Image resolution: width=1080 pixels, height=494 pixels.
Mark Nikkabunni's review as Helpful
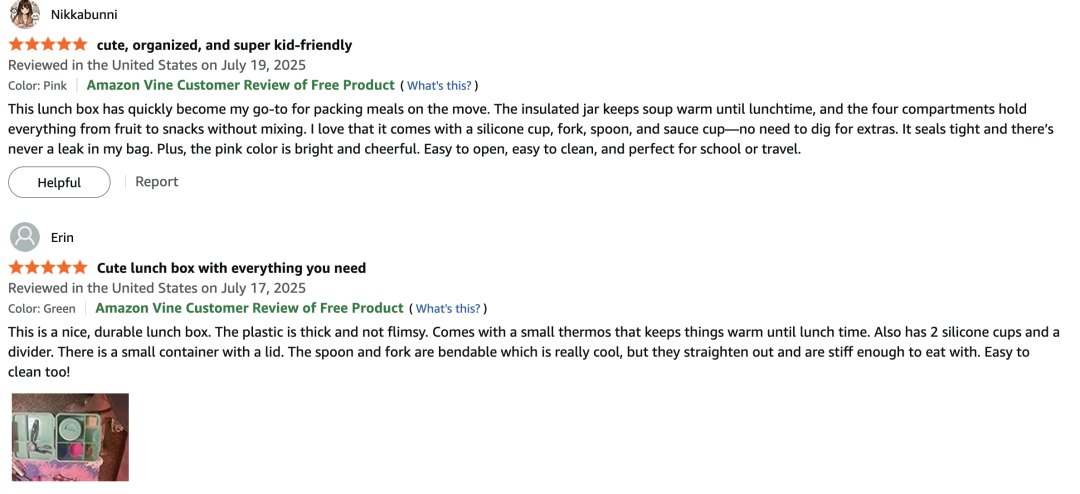click(59, 182)
